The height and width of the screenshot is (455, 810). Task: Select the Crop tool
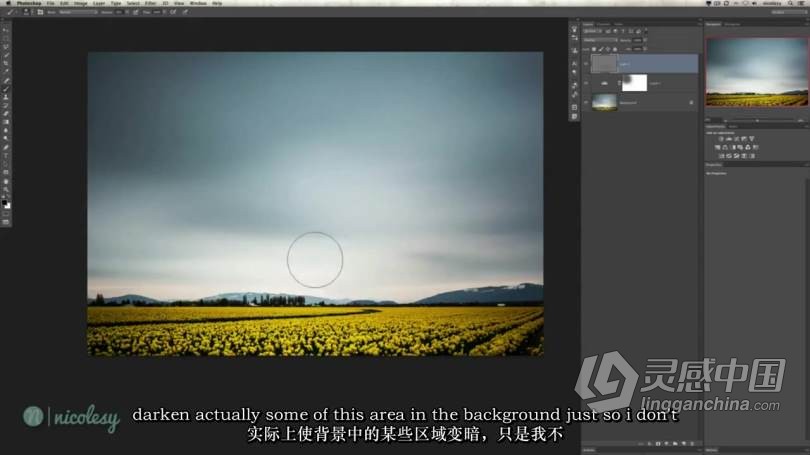[x=6, y=63]
